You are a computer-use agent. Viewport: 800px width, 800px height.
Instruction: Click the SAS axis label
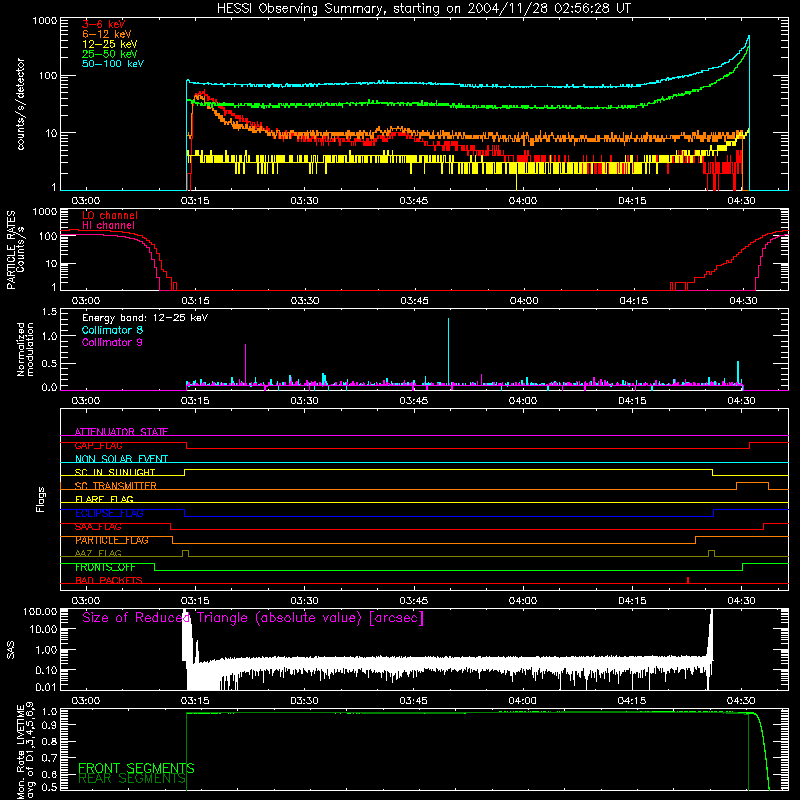point(10,650)
